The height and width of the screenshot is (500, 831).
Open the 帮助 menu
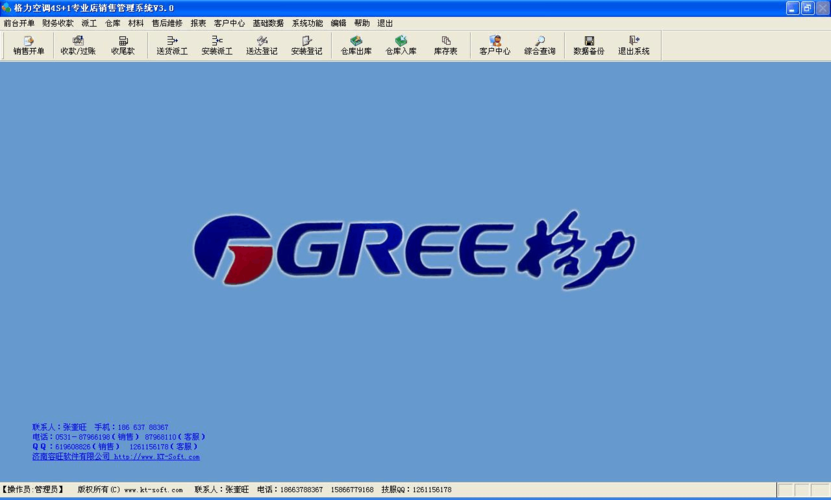pos(362,23)
